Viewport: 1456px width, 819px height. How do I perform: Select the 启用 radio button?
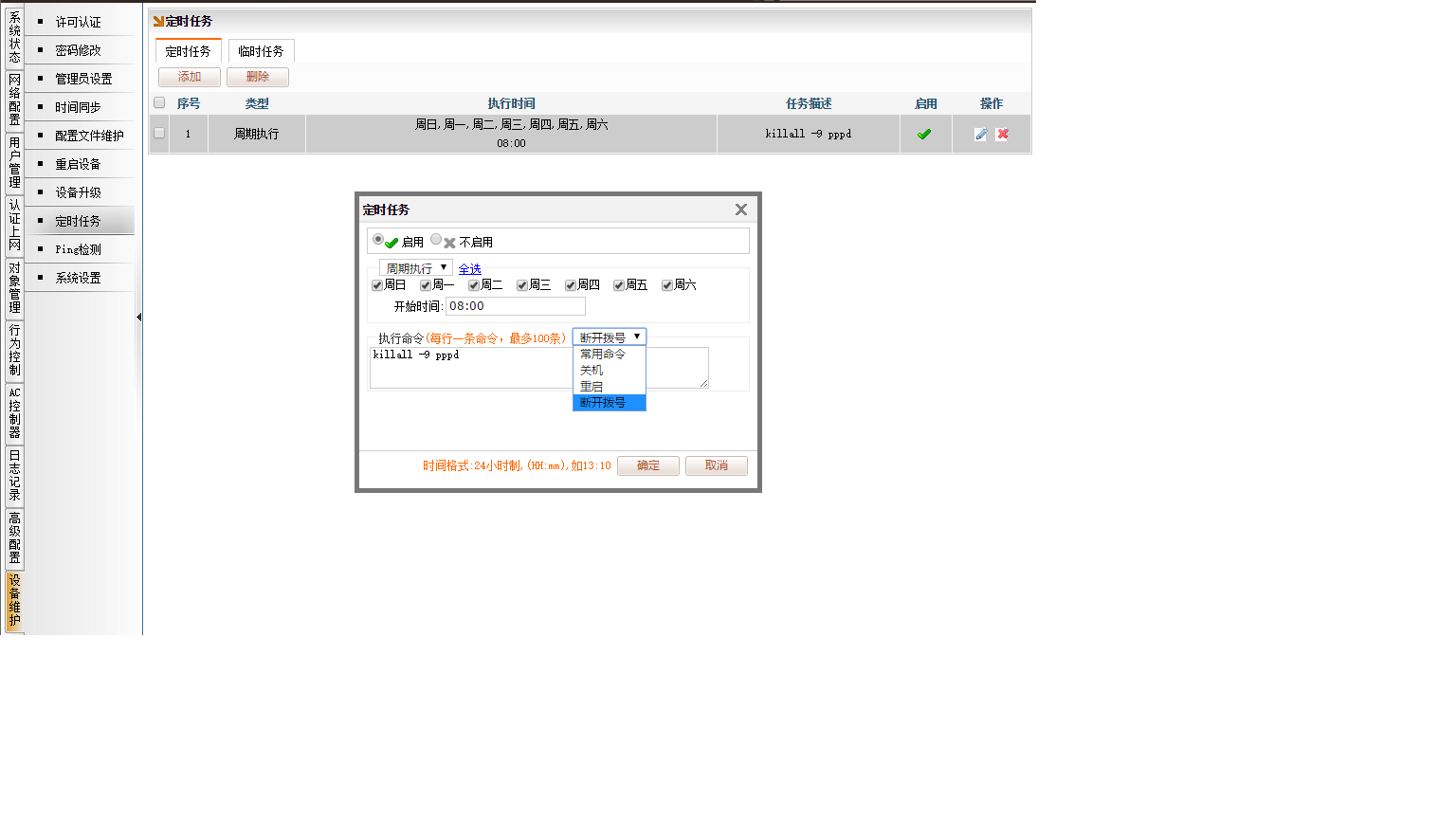click(378, 240)
